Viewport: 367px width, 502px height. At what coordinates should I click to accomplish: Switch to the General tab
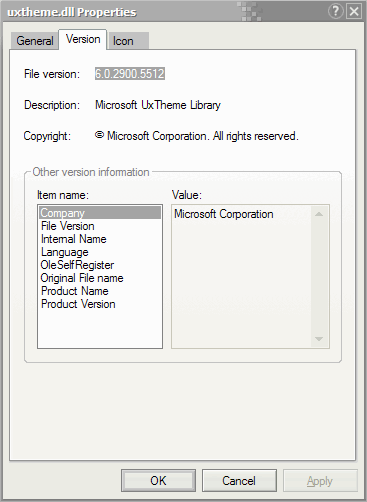[35, 41]
